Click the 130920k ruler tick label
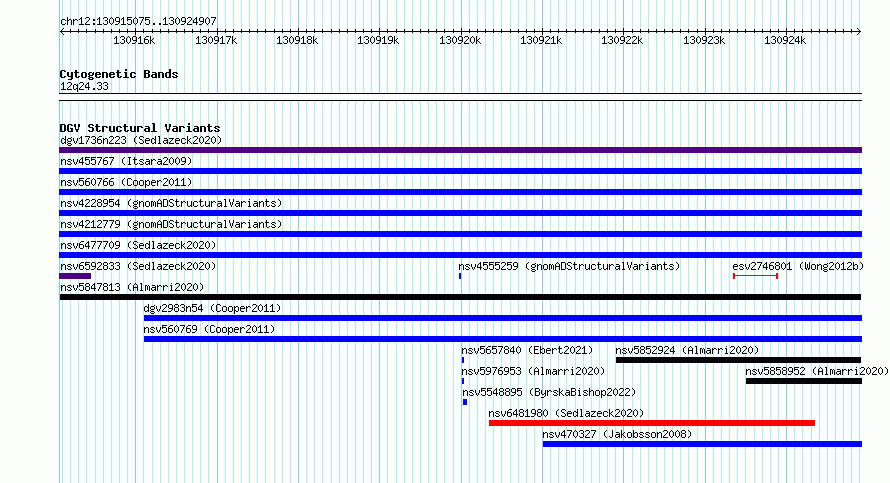 point(460,40)
